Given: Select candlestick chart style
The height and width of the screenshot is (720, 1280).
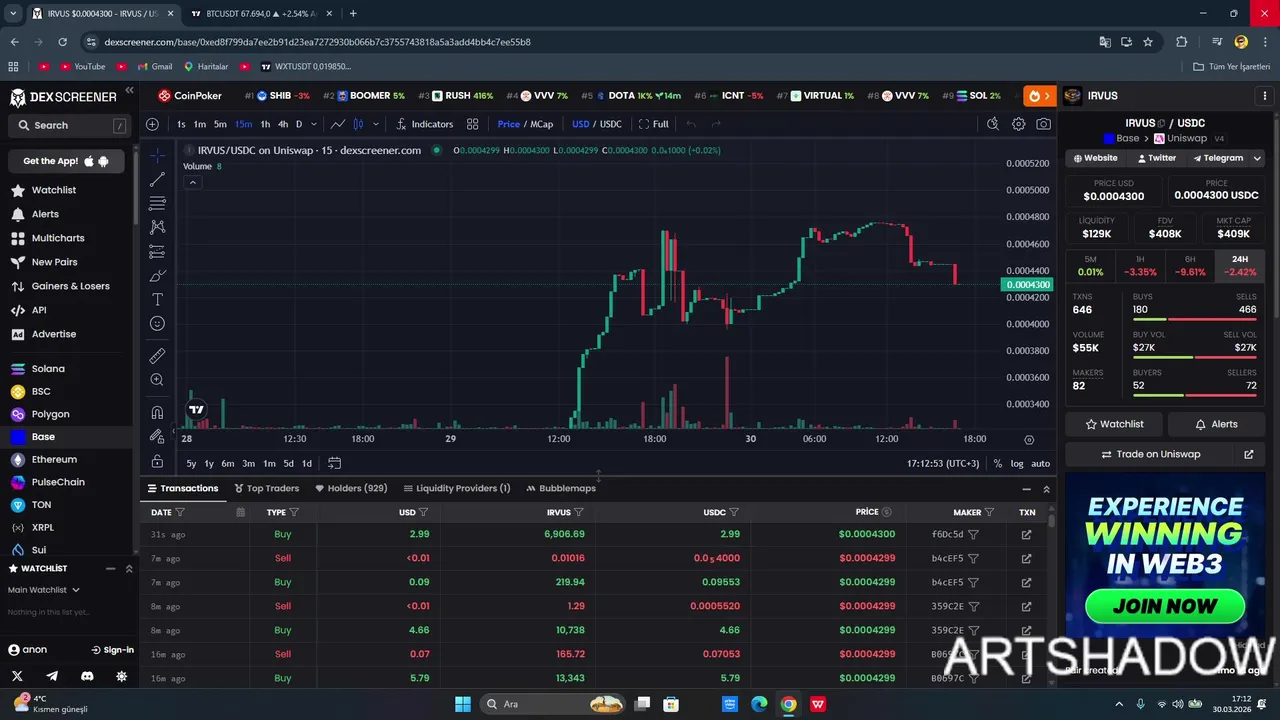Looking at the screenshot, I should tap(358, 124).
